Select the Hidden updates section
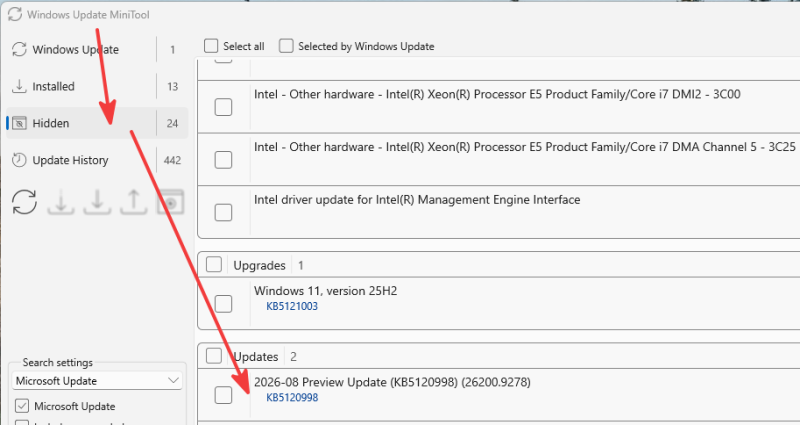This screenshot has width=800, height=425. point(97,123)
